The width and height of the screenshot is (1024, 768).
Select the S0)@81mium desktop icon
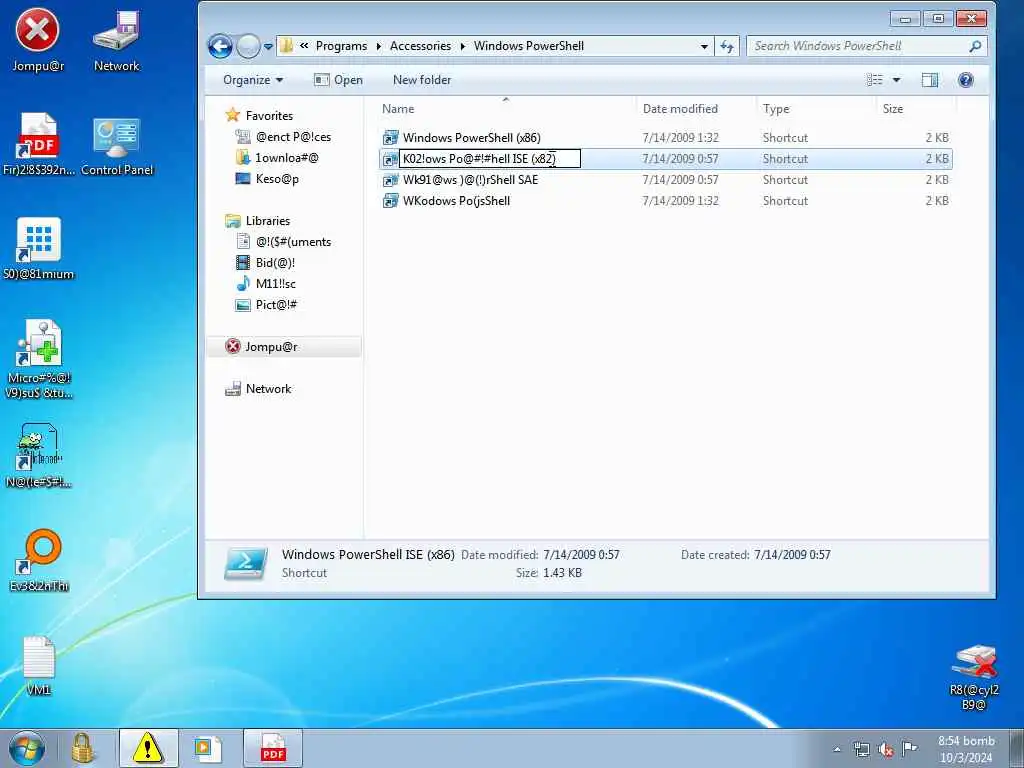point(39,248)
